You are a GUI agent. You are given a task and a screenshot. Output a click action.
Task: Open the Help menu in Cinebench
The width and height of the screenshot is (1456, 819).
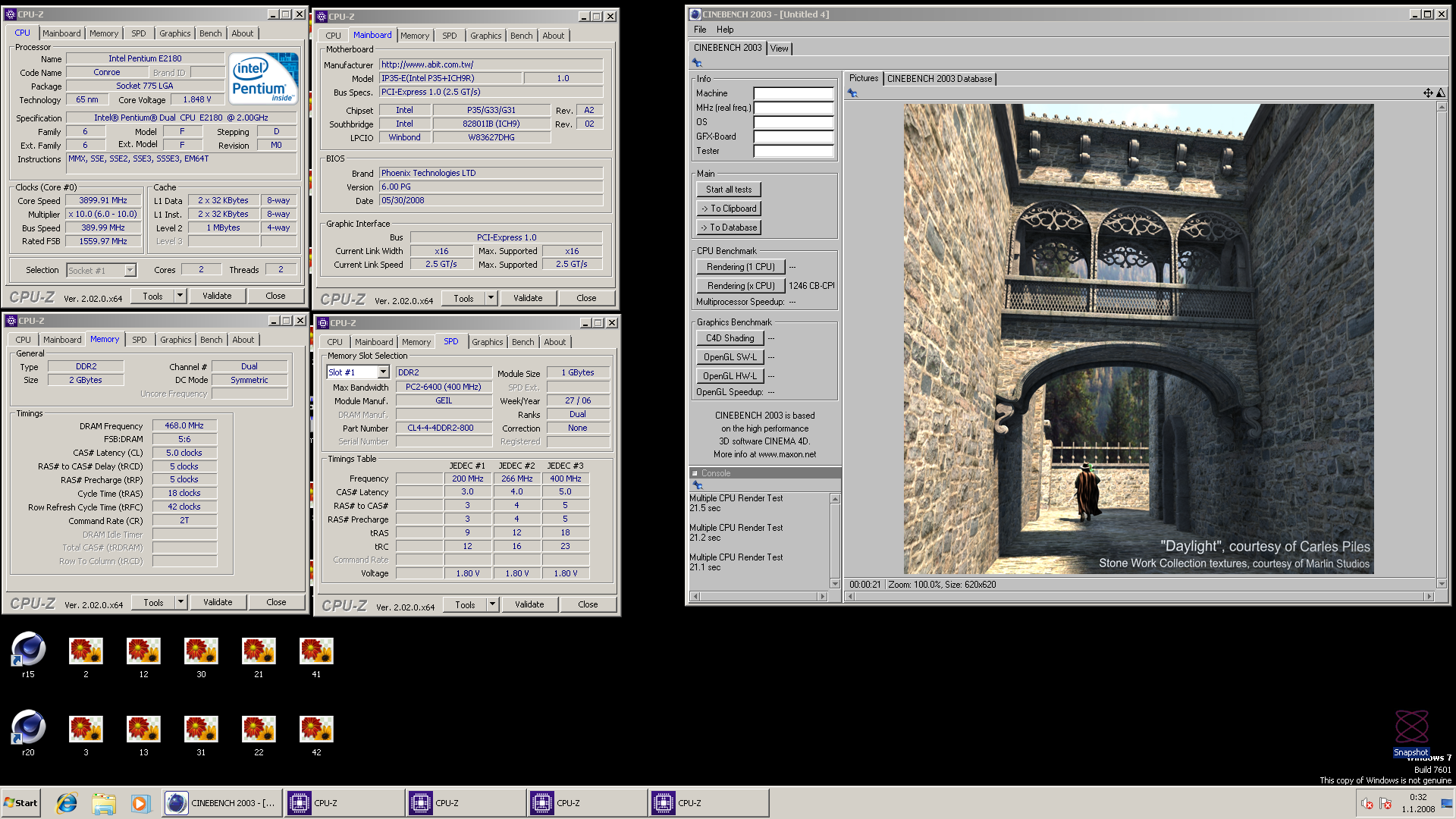coord(725,30)
